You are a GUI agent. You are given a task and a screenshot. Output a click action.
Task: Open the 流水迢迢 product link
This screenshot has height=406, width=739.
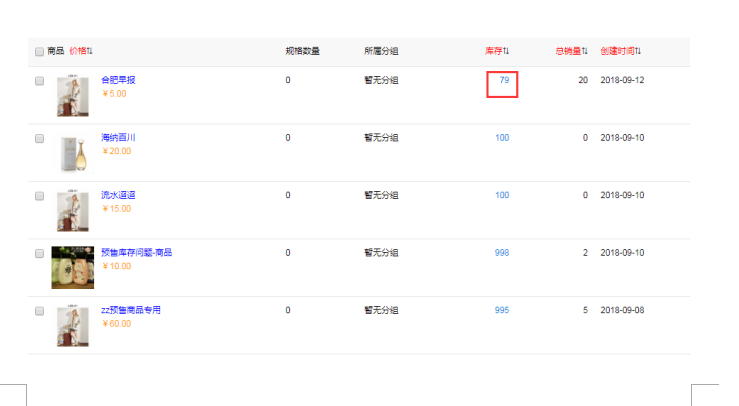118,195
